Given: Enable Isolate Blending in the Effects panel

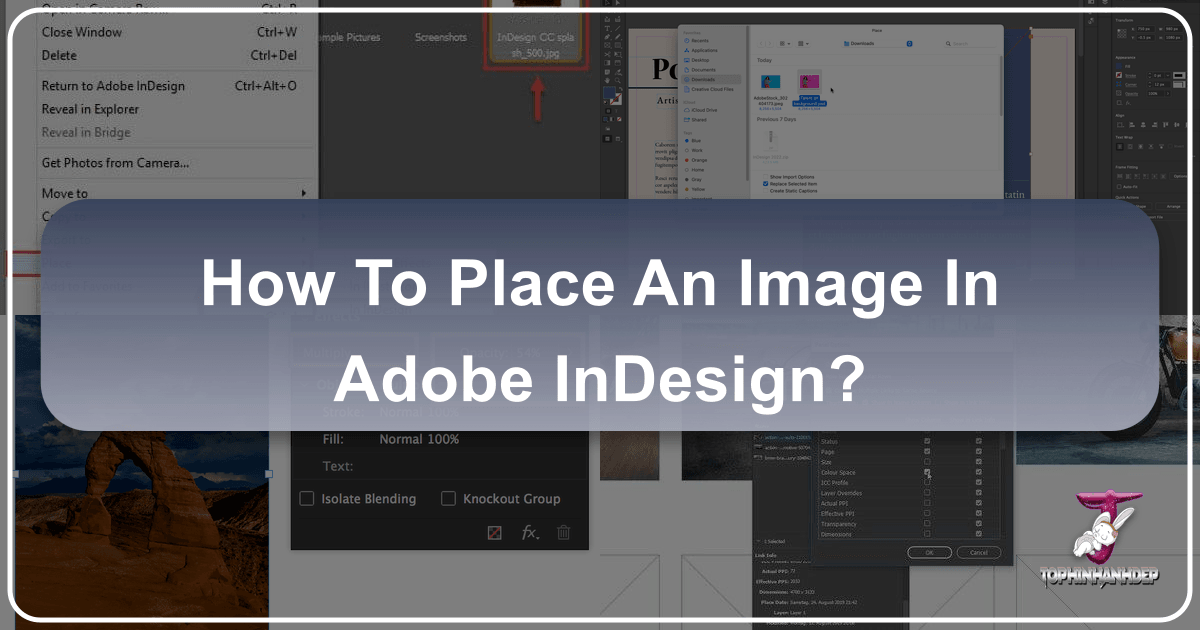Looking at the screenshot, I should coord(306,498).
